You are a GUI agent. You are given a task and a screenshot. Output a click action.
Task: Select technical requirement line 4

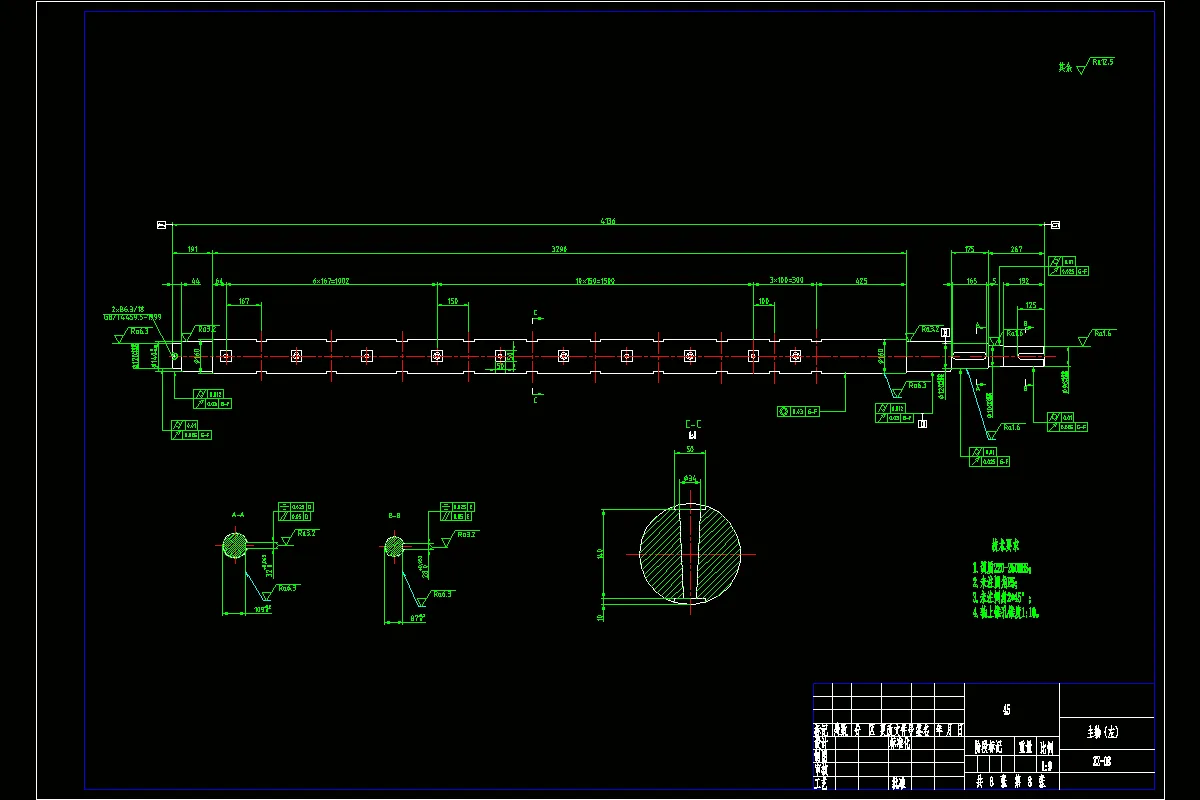(x=1005, y=612)
